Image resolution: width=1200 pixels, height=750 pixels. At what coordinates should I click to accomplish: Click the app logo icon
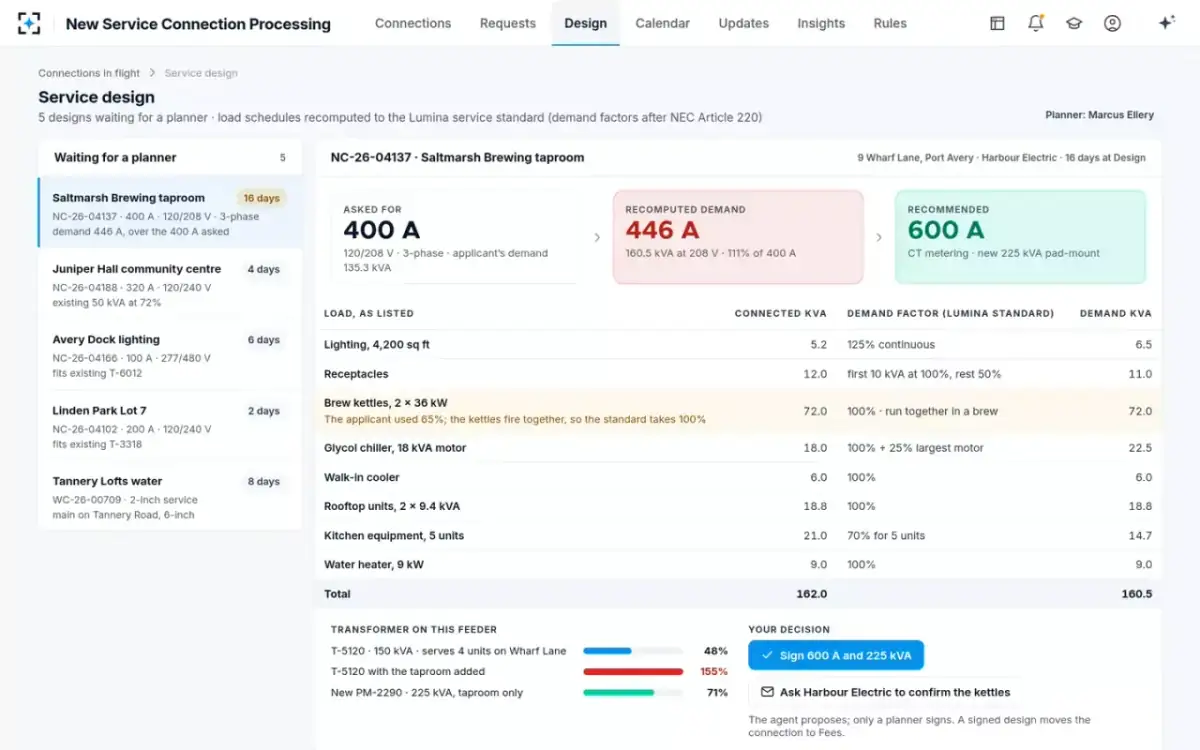29,23
